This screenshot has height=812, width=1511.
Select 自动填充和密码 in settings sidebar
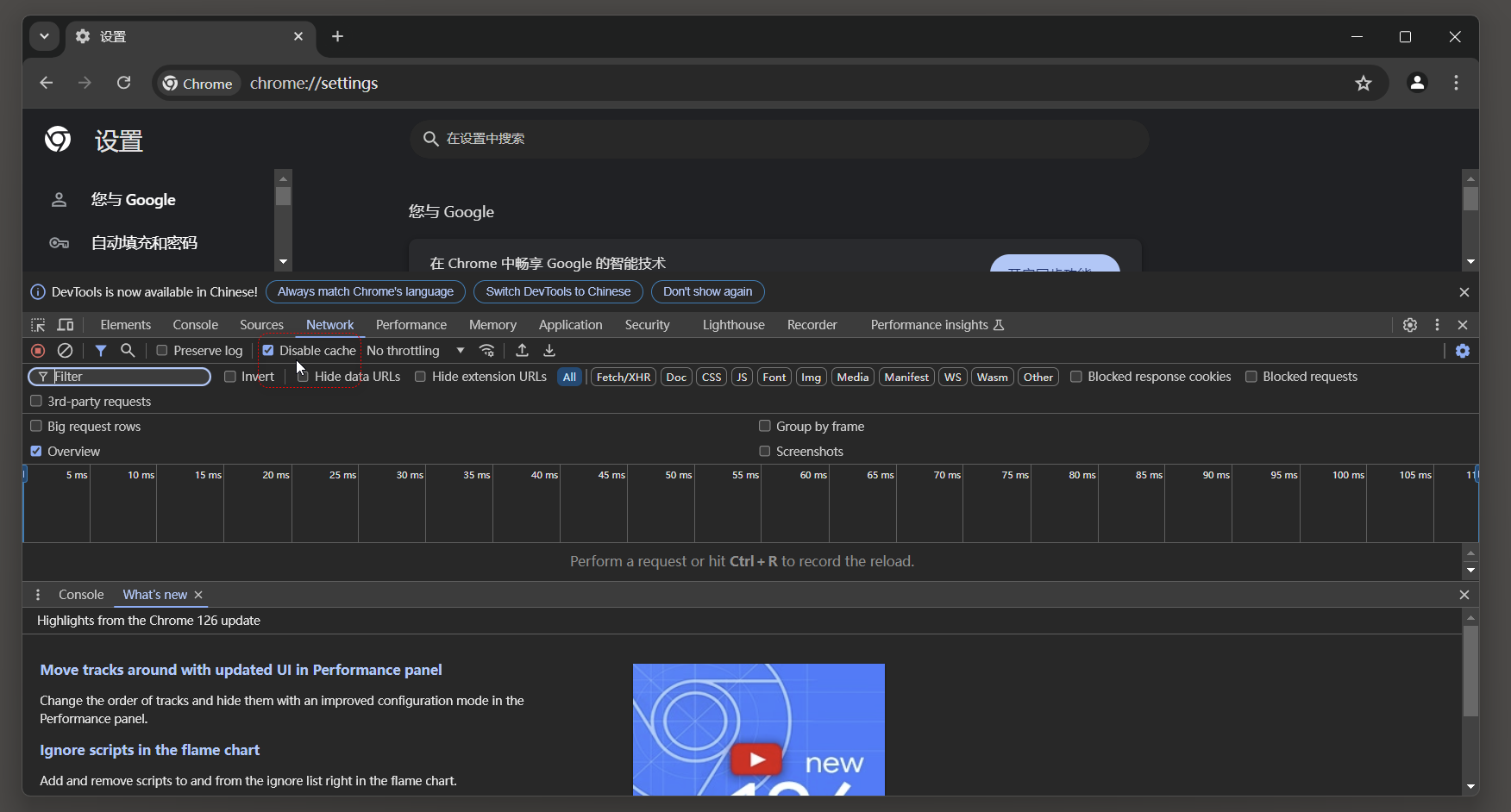pyautogui.click(x=145, y=243)
